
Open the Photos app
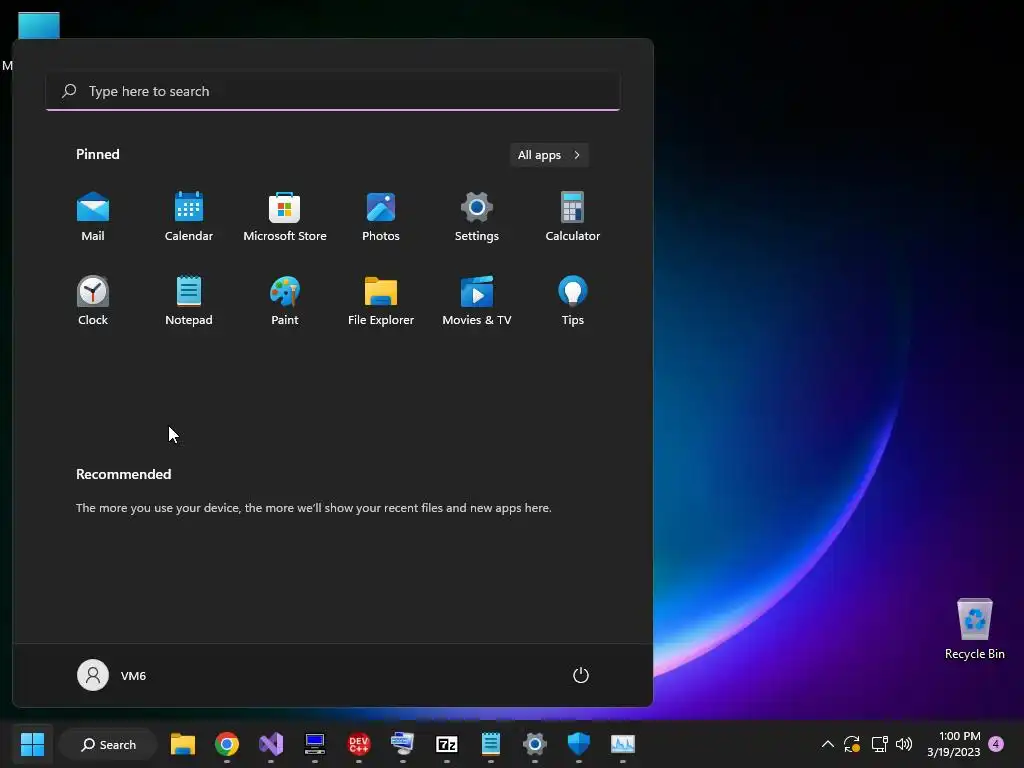(381, 217)
